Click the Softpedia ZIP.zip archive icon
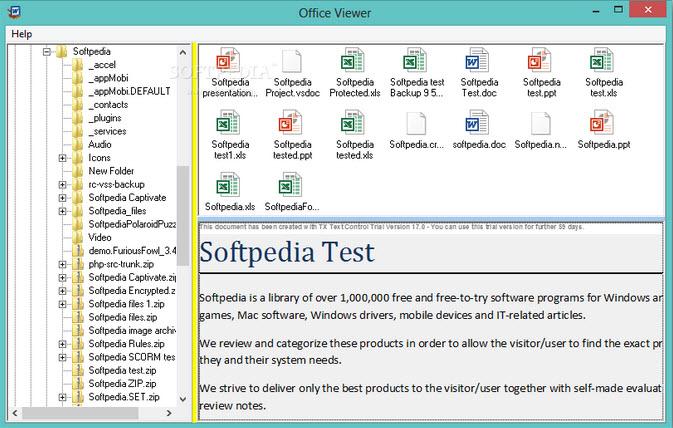673x428 pixels. tap(78, 383)
